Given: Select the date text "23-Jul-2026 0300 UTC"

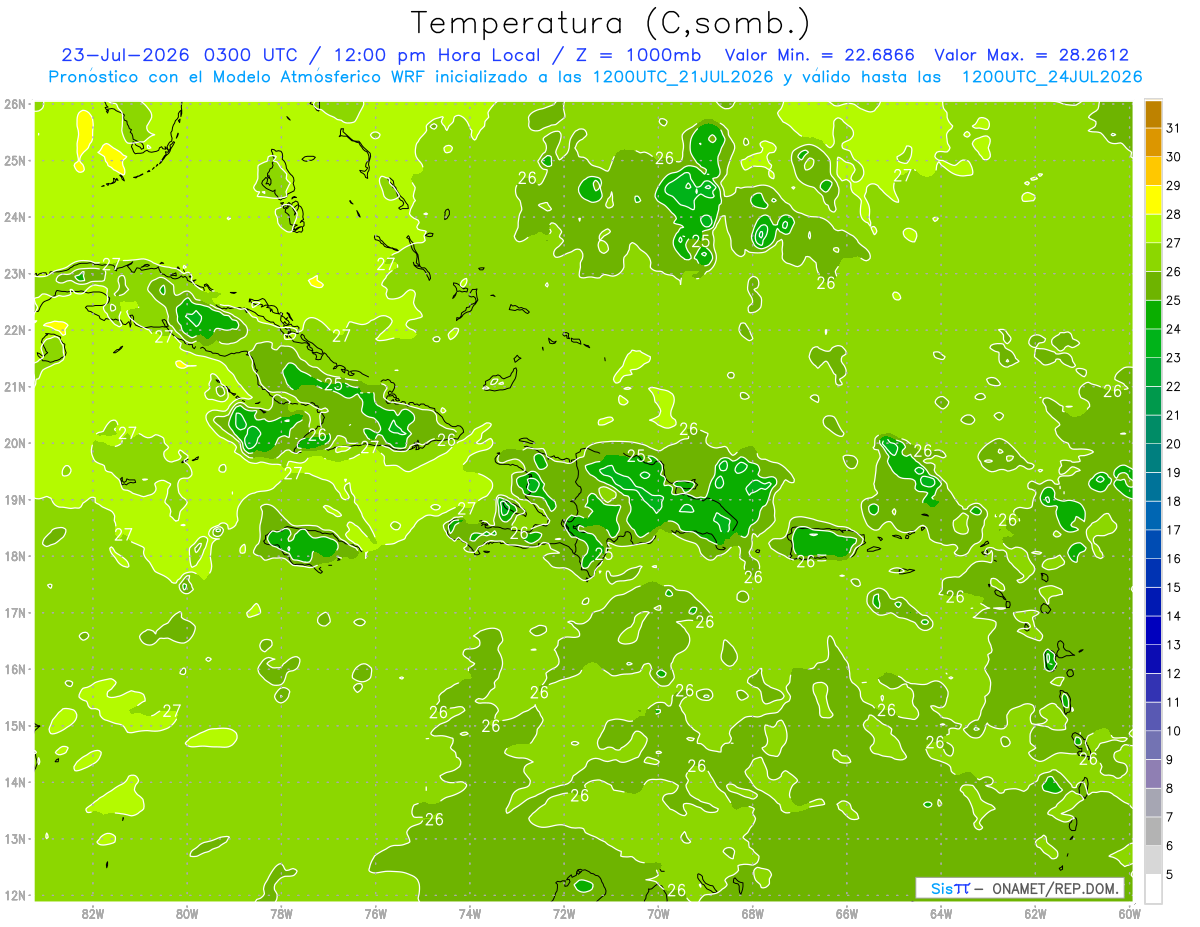Looking at the screenshot, I should (x=178, y=55).
